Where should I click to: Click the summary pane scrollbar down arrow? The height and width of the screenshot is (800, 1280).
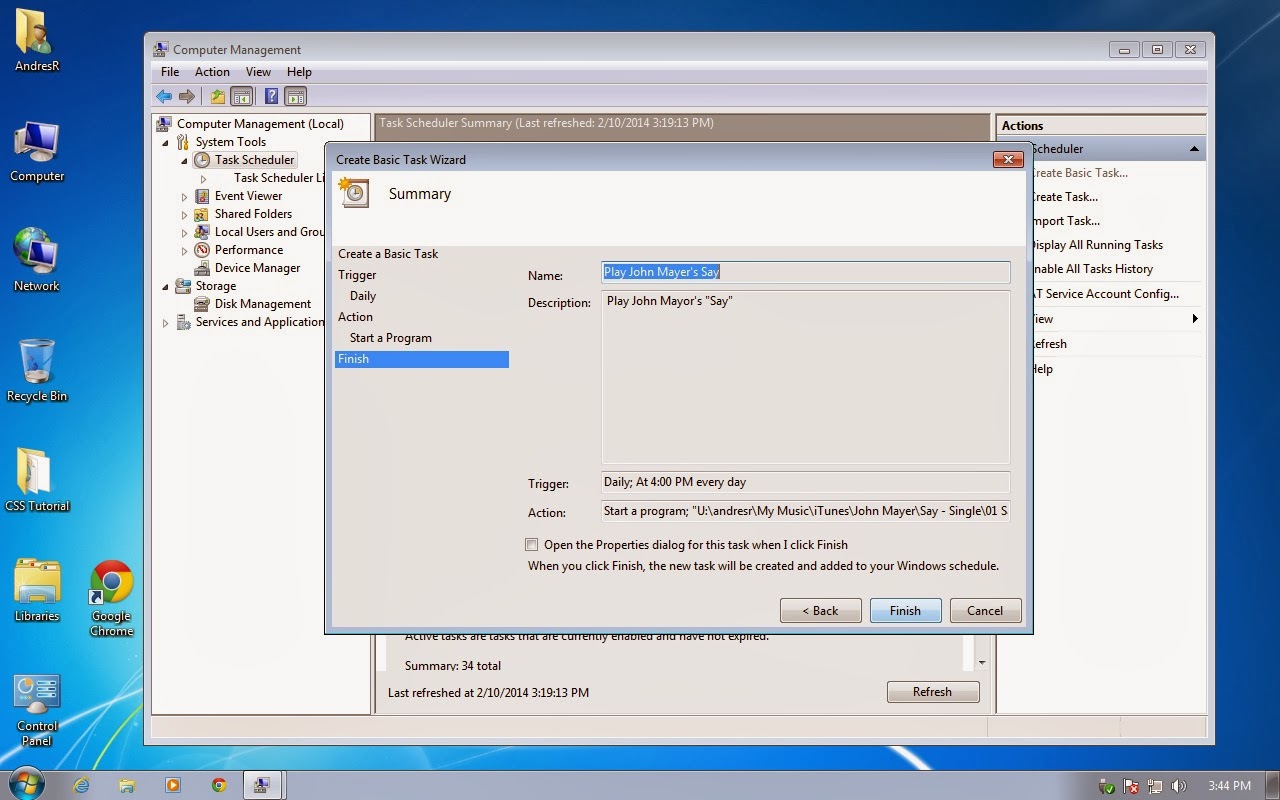pos(982,662)
